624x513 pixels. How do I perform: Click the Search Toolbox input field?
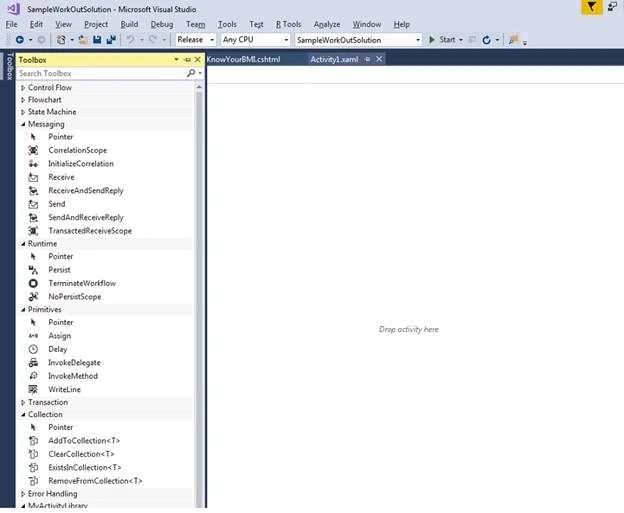point(101,73)
